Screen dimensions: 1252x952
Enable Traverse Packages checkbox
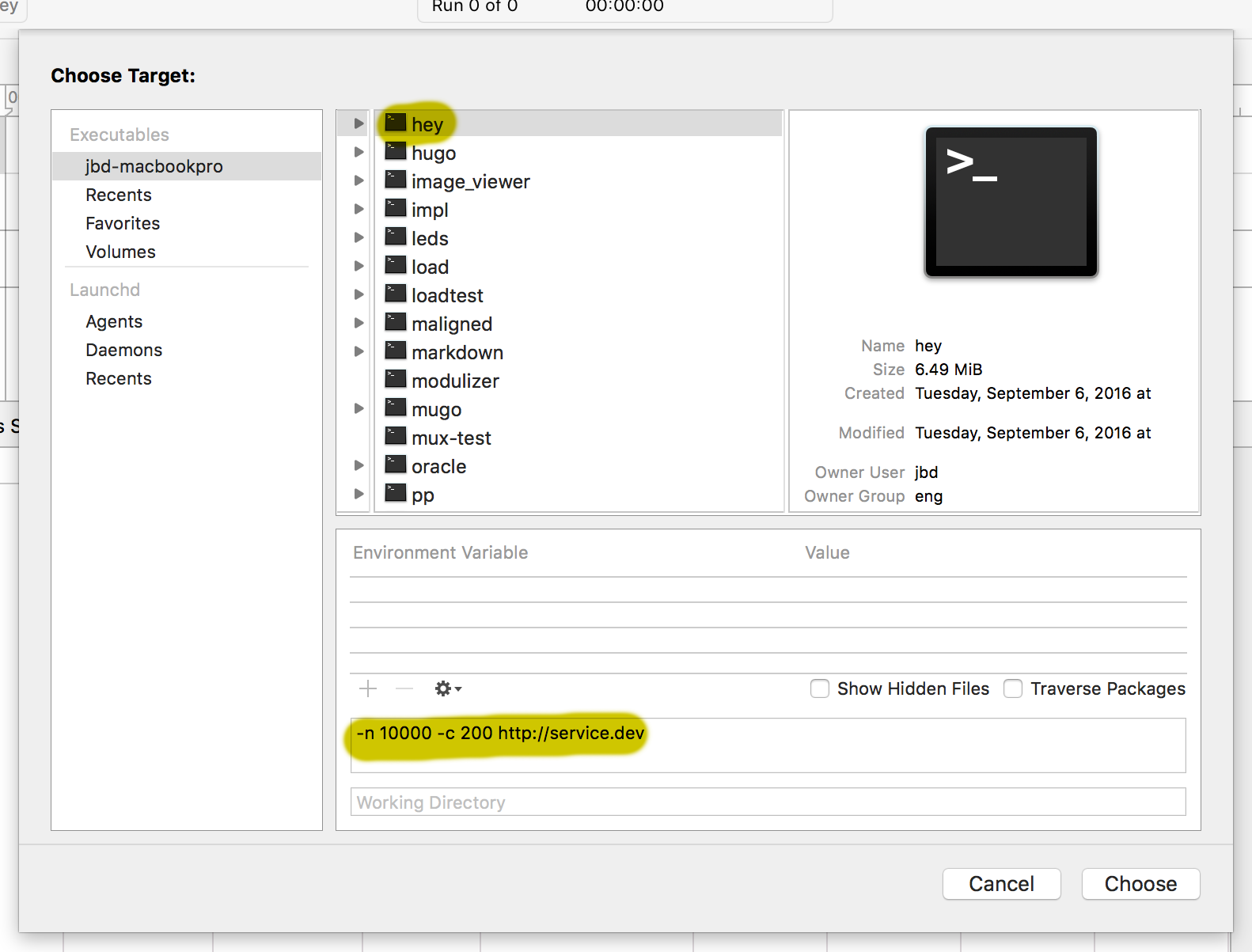click(1013, 688)
